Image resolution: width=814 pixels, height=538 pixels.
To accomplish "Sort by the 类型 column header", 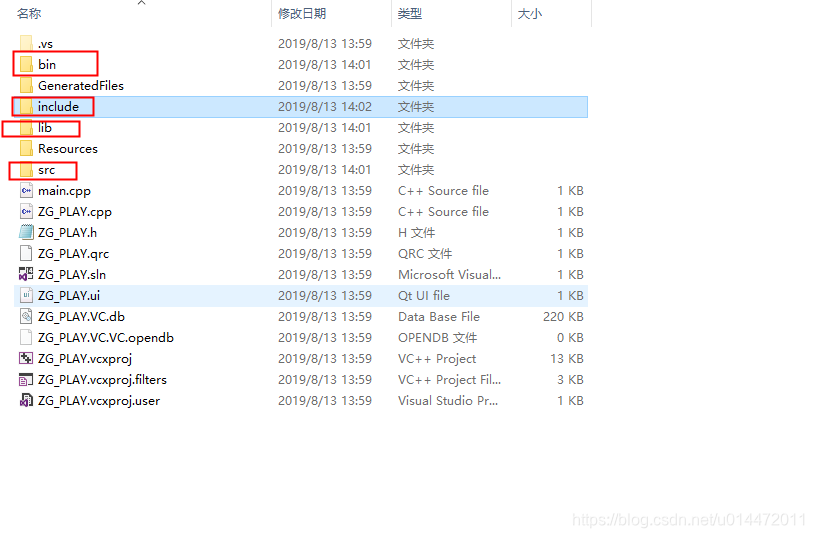I will click(410, 14).
